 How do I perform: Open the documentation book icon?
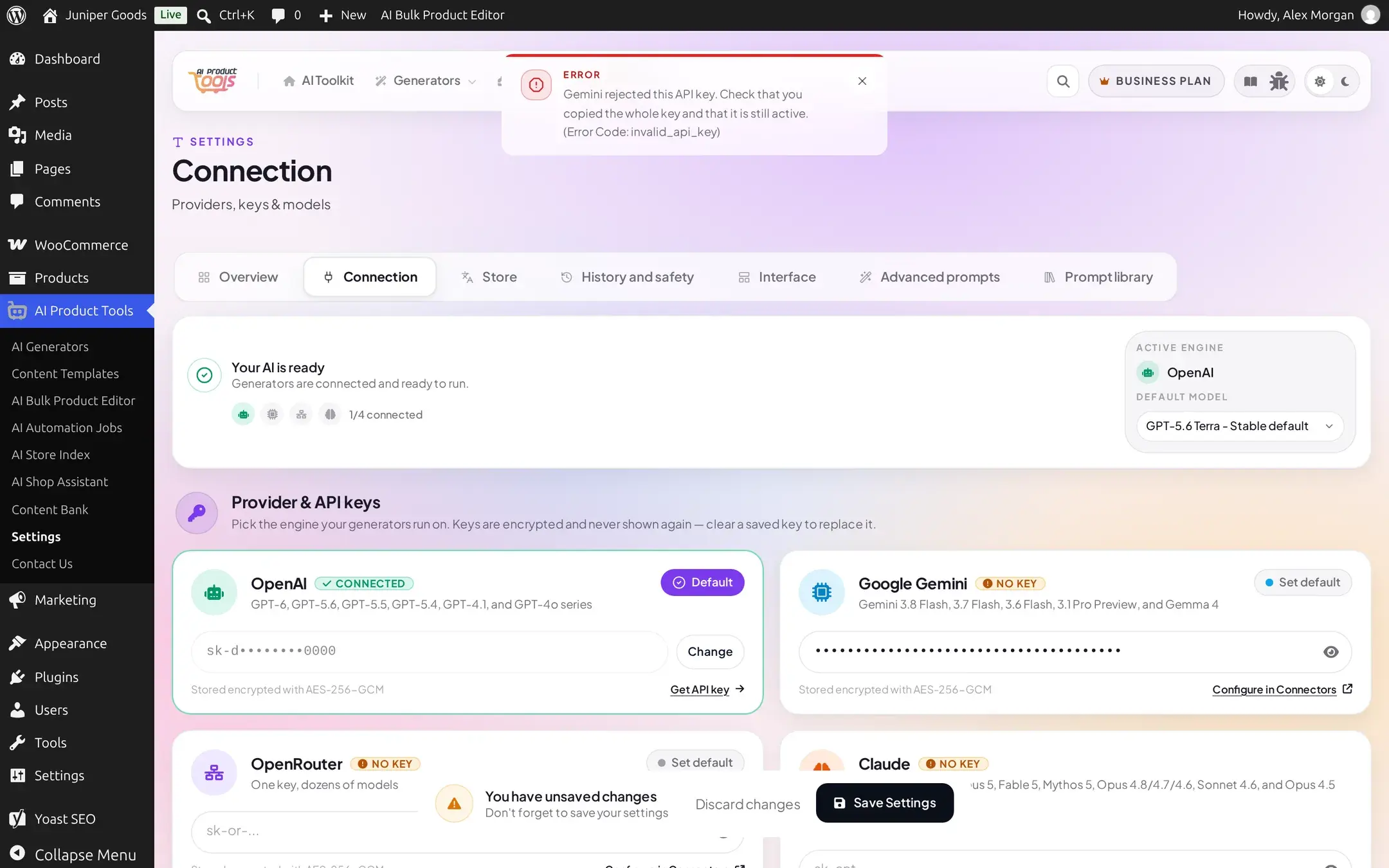[x=1250, y=81]
